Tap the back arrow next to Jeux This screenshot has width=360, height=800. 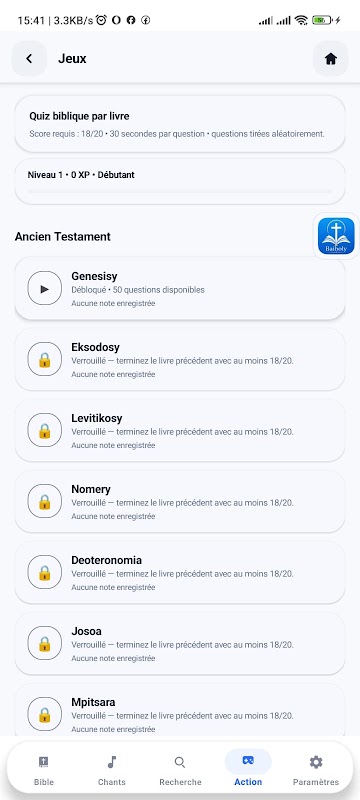(x=29, y=59)
